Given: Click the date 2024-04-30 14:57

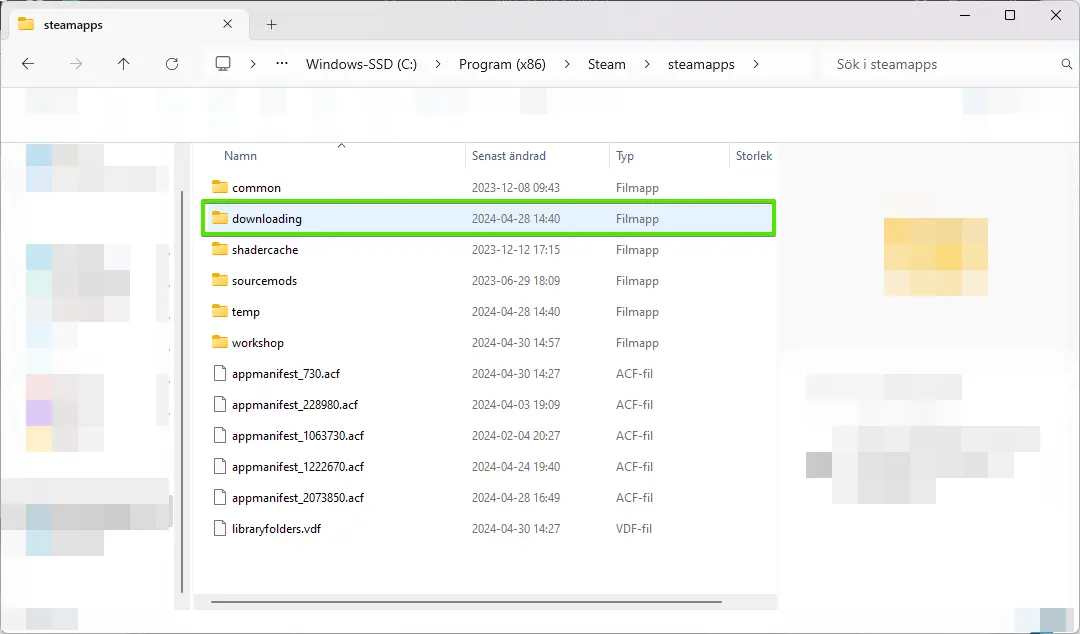Looking at the screenshot, I should pyautogui.click(x=516, y=342).
